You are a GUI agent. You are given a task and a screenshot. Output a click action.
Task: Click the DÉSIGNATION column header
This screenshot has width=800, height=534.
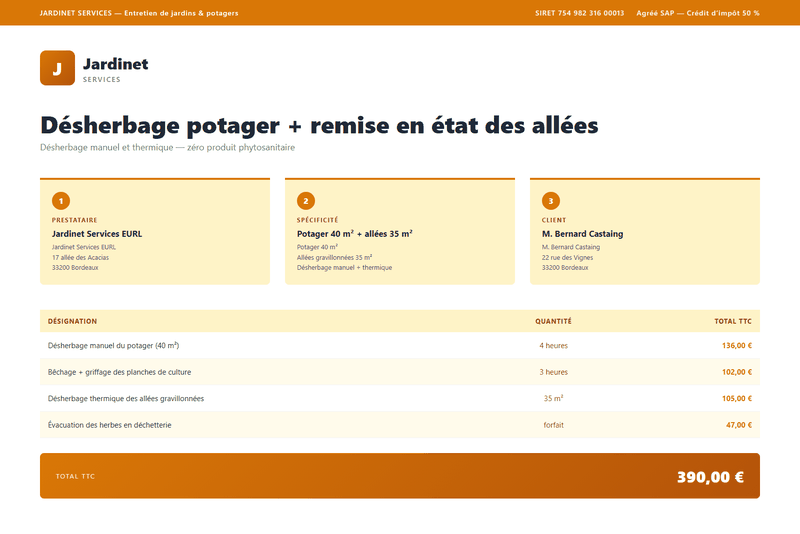[72, 321]
